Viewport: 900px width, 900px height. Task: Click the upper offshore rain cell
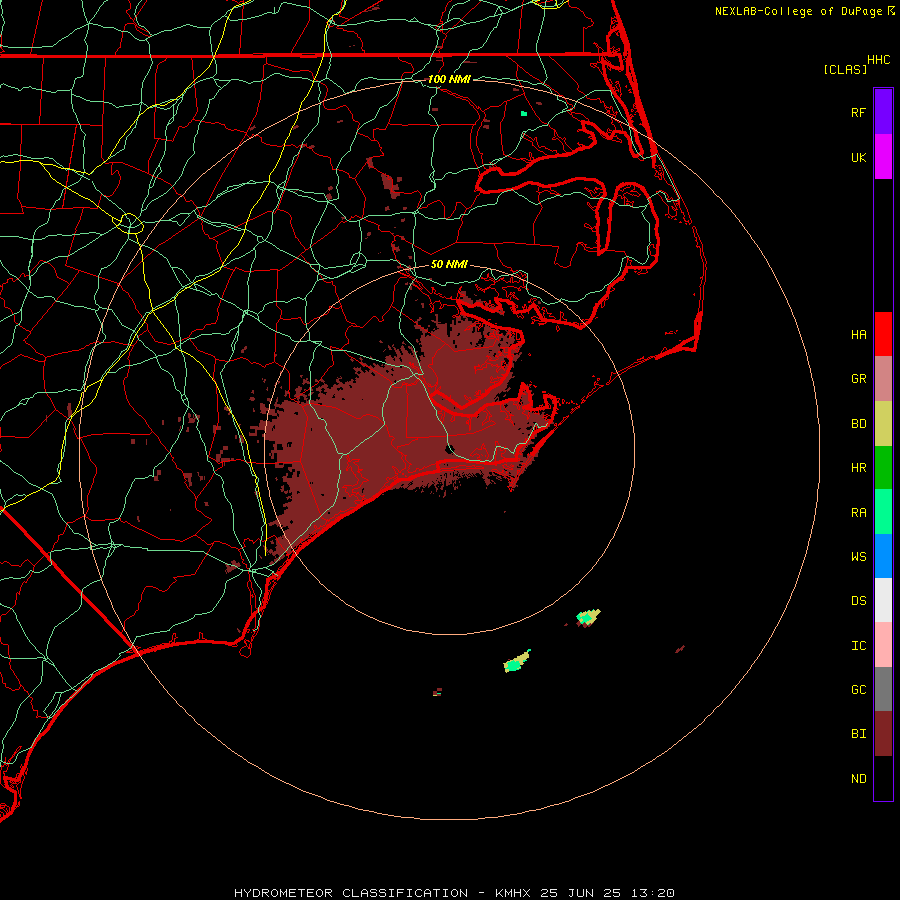(588, 618)
